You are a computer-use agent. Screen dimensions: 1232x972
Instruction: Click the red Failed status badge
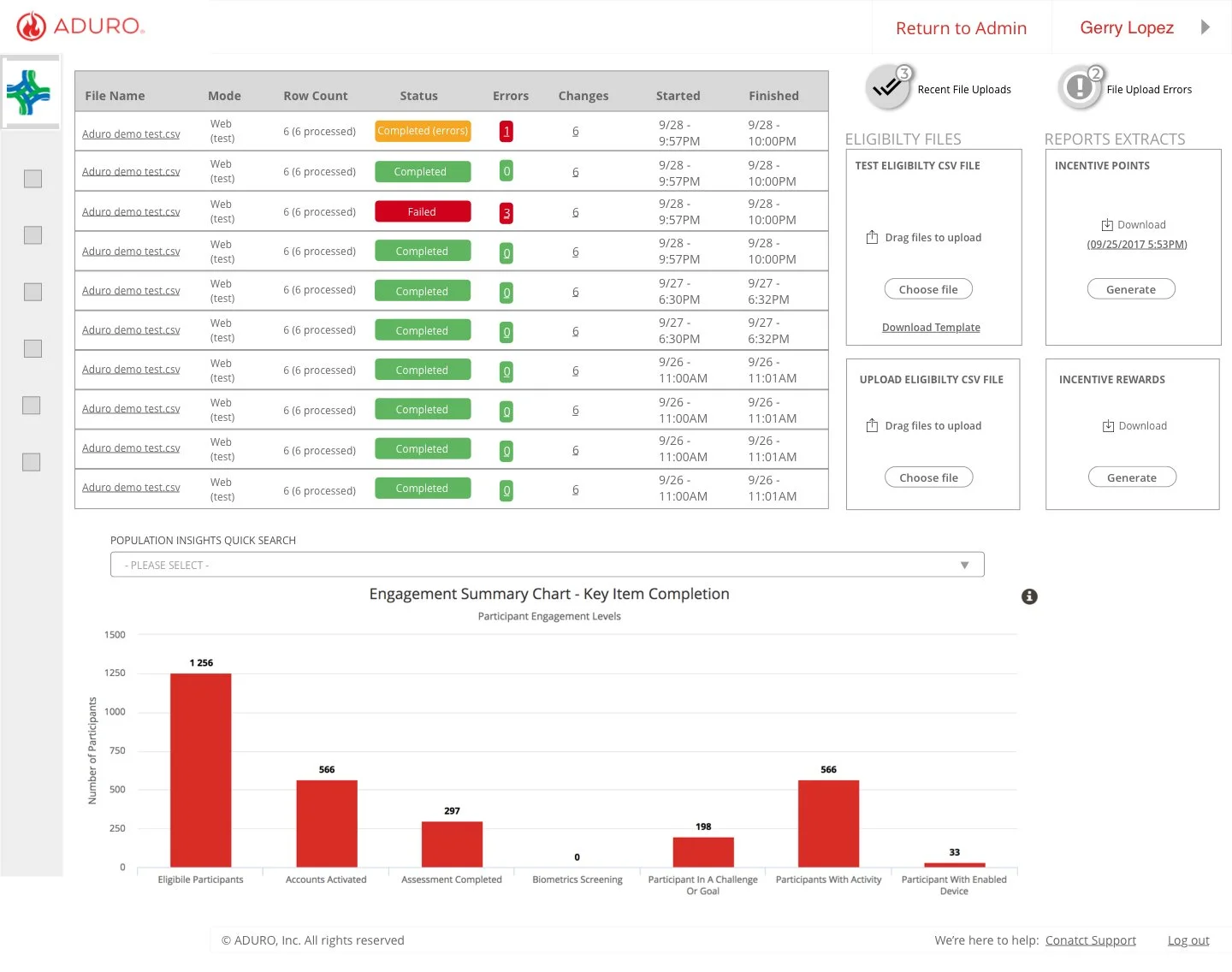tap(423, 211)
